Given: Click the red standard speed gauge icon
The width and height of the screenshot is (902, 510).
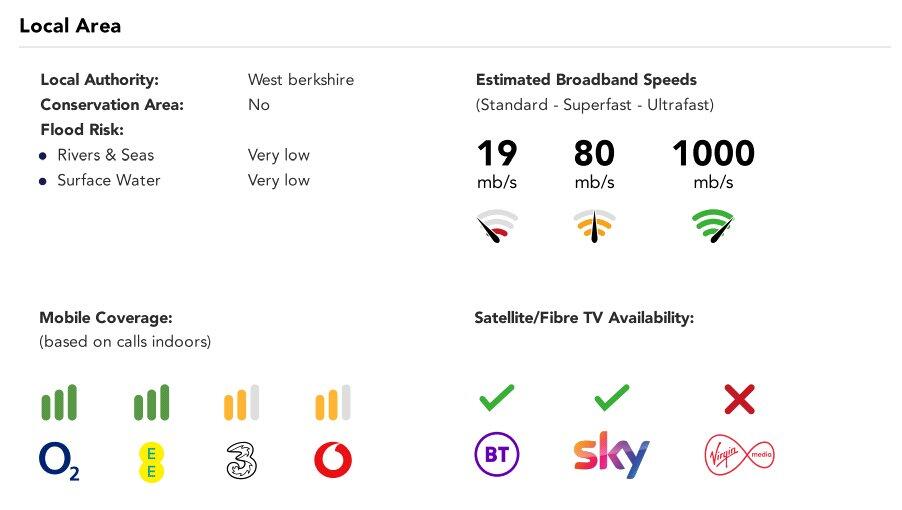Looking at the screenshot, I should [497, 227].
